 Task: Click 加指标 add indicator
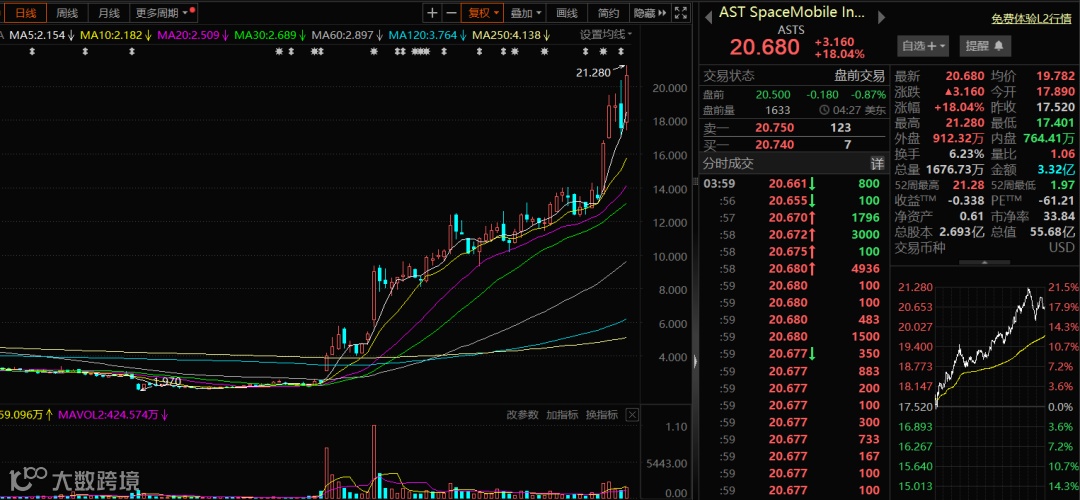(x=562, y=415)
